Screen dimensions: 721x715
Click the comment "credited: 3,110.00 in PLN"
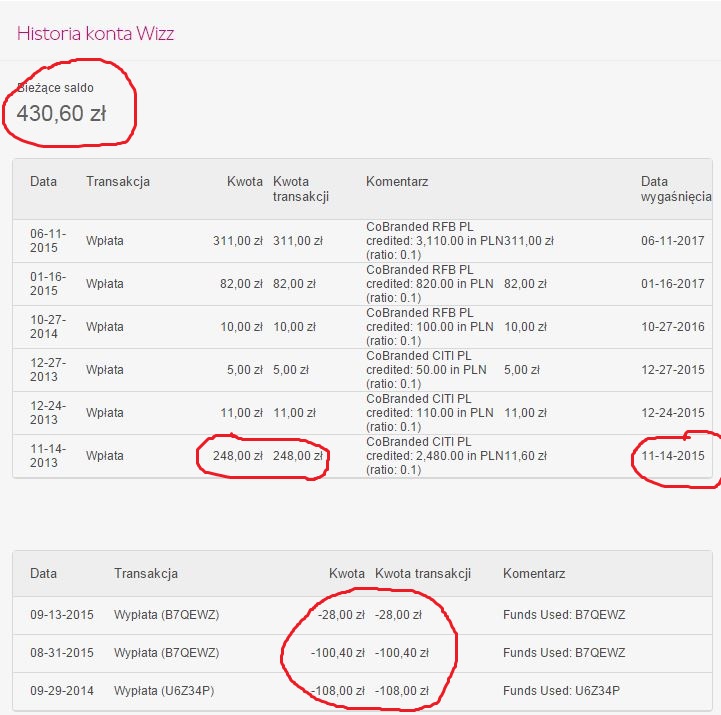click(435, 241)
